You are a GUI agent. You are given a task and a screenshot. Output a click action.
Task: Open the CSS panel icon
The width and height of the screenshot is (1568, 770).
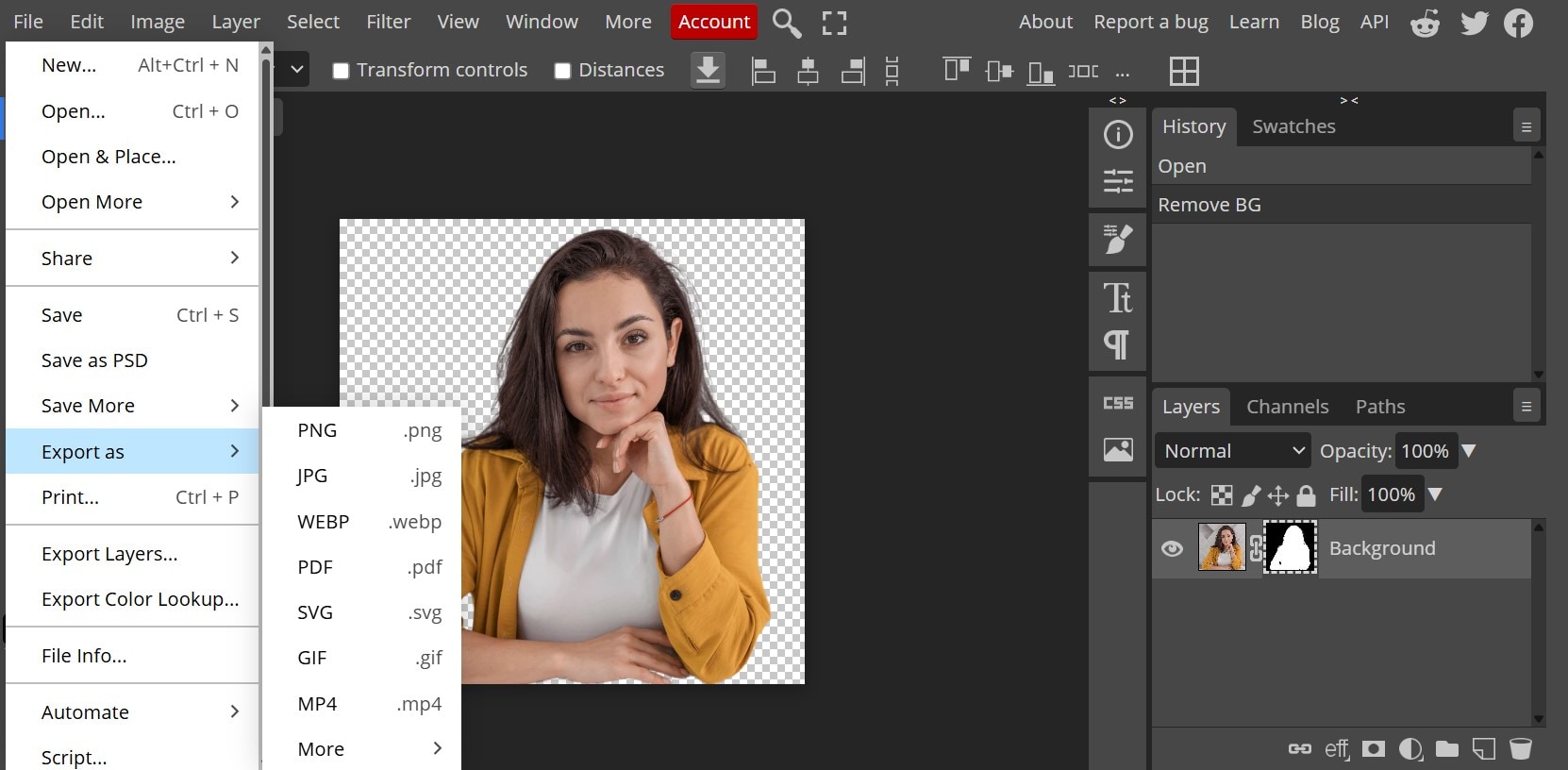point(1118,403)
